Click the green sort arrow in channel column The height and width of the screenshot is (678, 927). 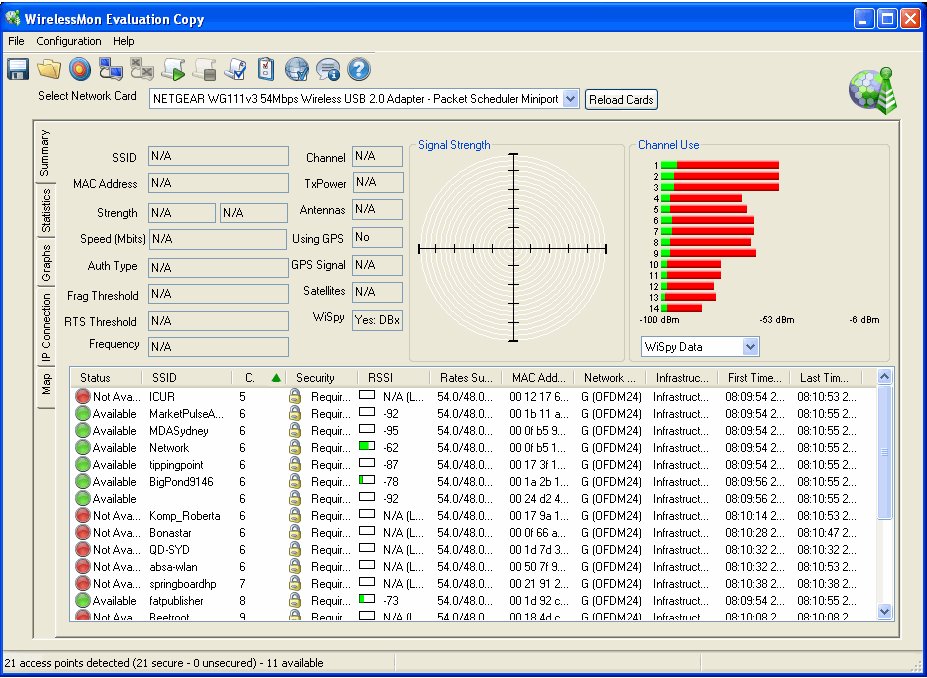click(276, 378)
